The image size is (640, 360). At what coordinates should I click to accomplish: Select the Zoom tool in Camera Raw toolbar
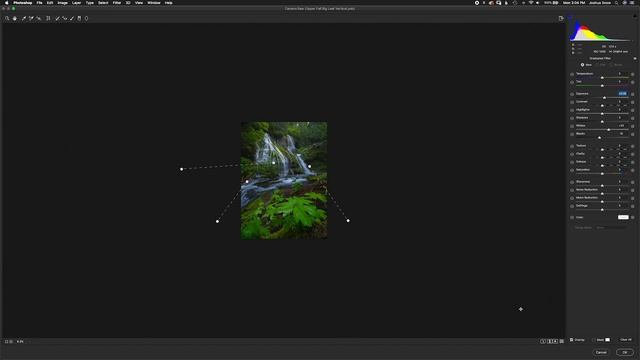(x=7, y=18)
